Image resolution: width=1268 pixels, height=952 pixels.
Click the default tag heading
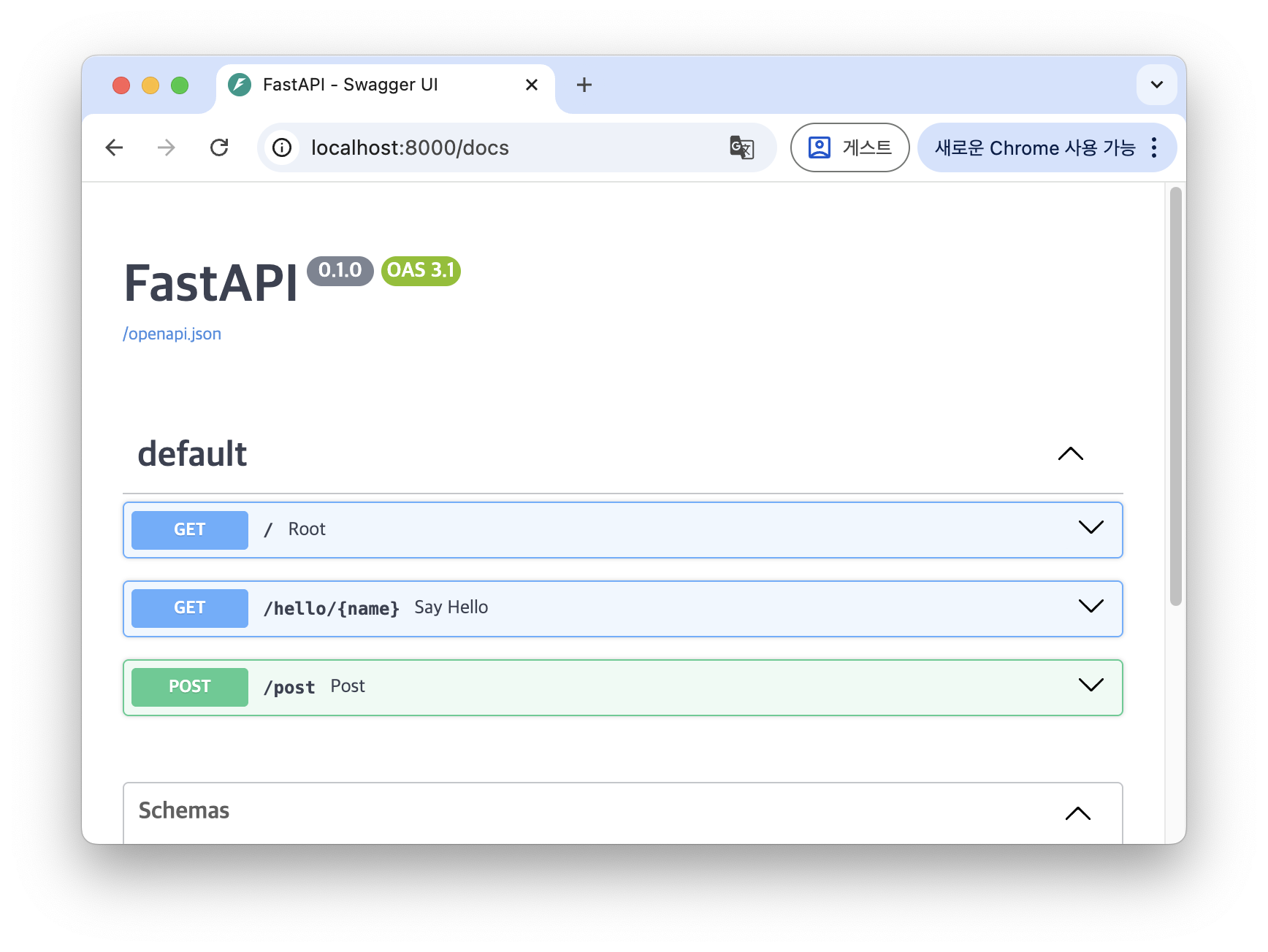193,453
